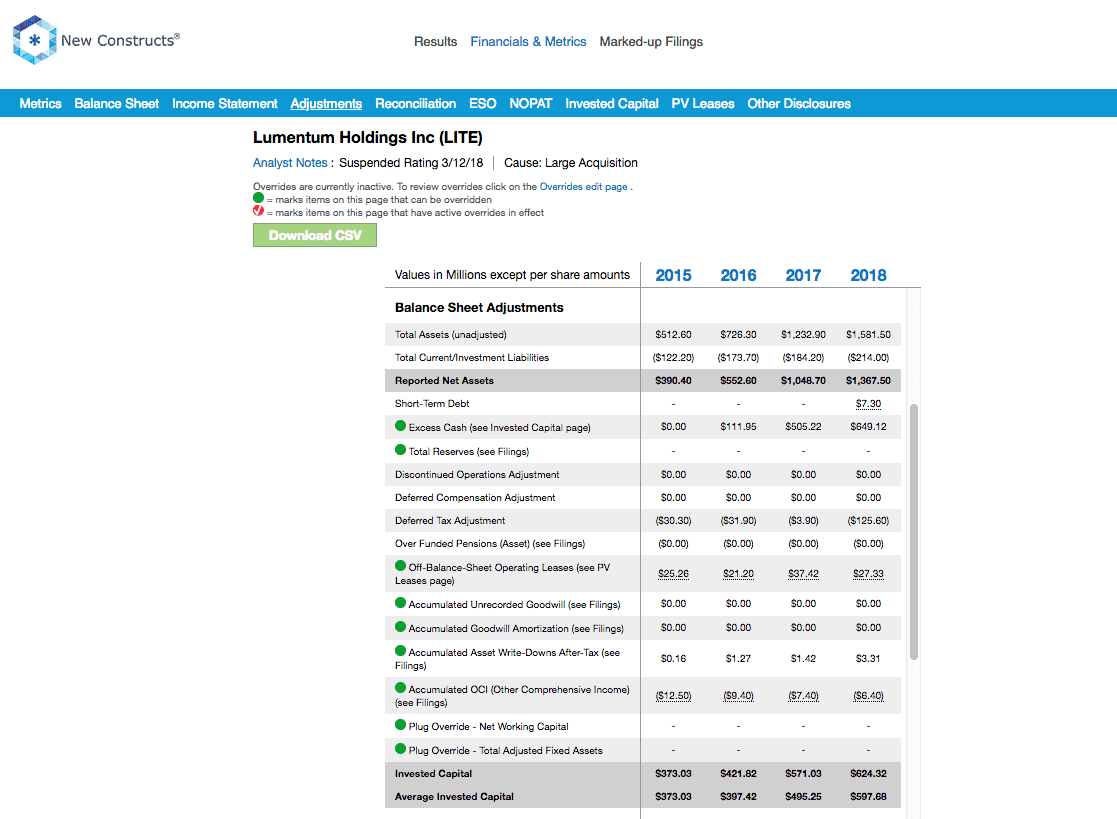Click the Reported Net Assets row label

(444, 380)
